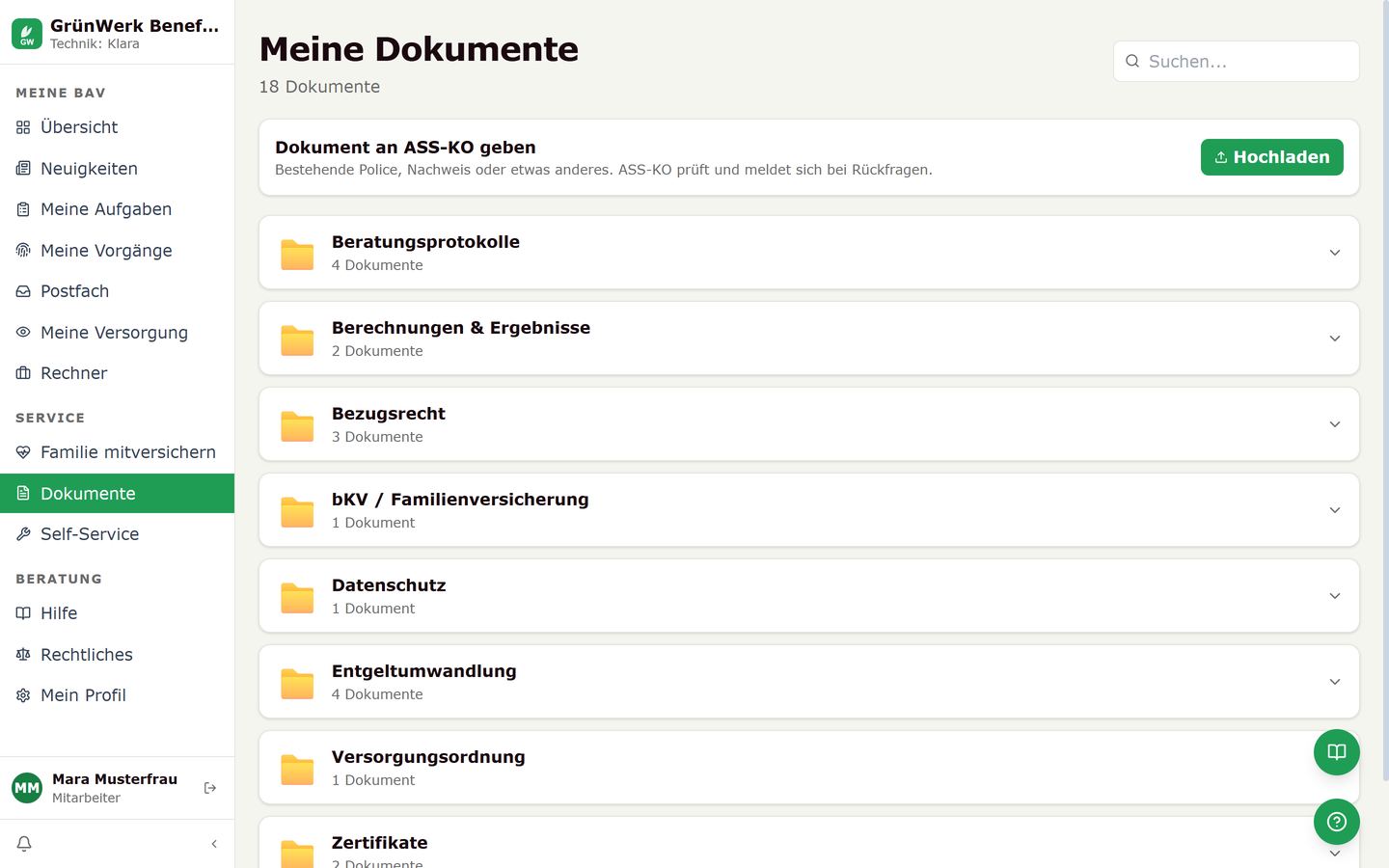Screen dimensions: 1389x868
Task: Click the Meine Versorgung eye icon
Action: [x=23, y=333]
